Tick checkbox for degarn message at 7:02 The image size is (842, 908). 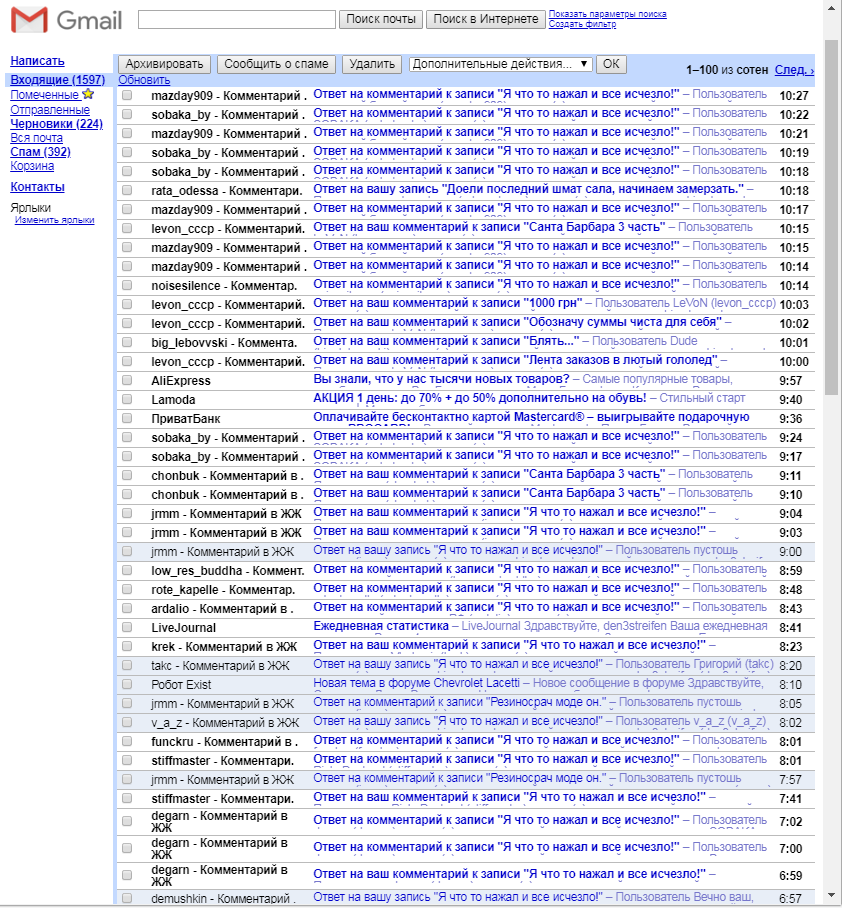coord(127,821)
